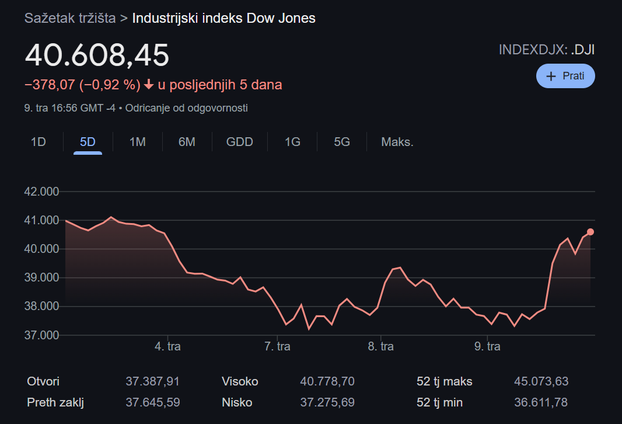Click the 9. tra date axis label
Viewport: 622px width, 424px height.
(487, 346)
